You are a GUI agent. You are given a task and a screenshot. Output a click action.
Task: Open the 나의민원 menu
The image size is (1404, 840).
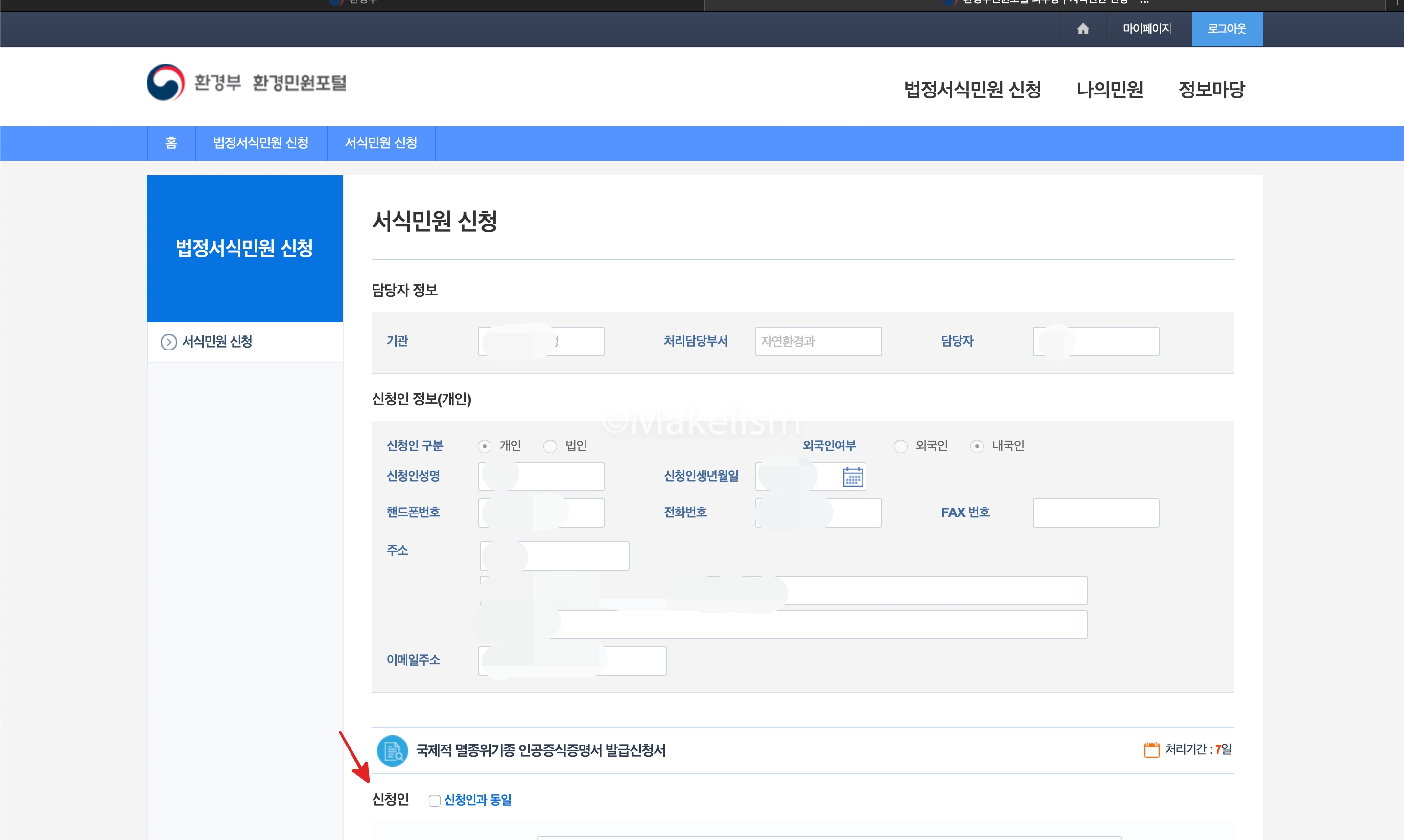[x=1109, y=90]
